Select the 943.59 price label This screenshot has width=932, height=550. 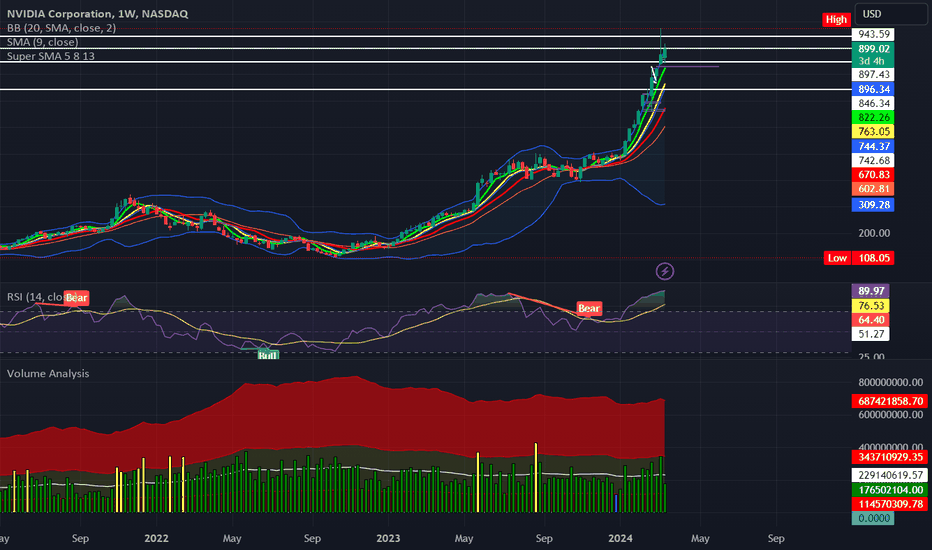coord(873,34)
